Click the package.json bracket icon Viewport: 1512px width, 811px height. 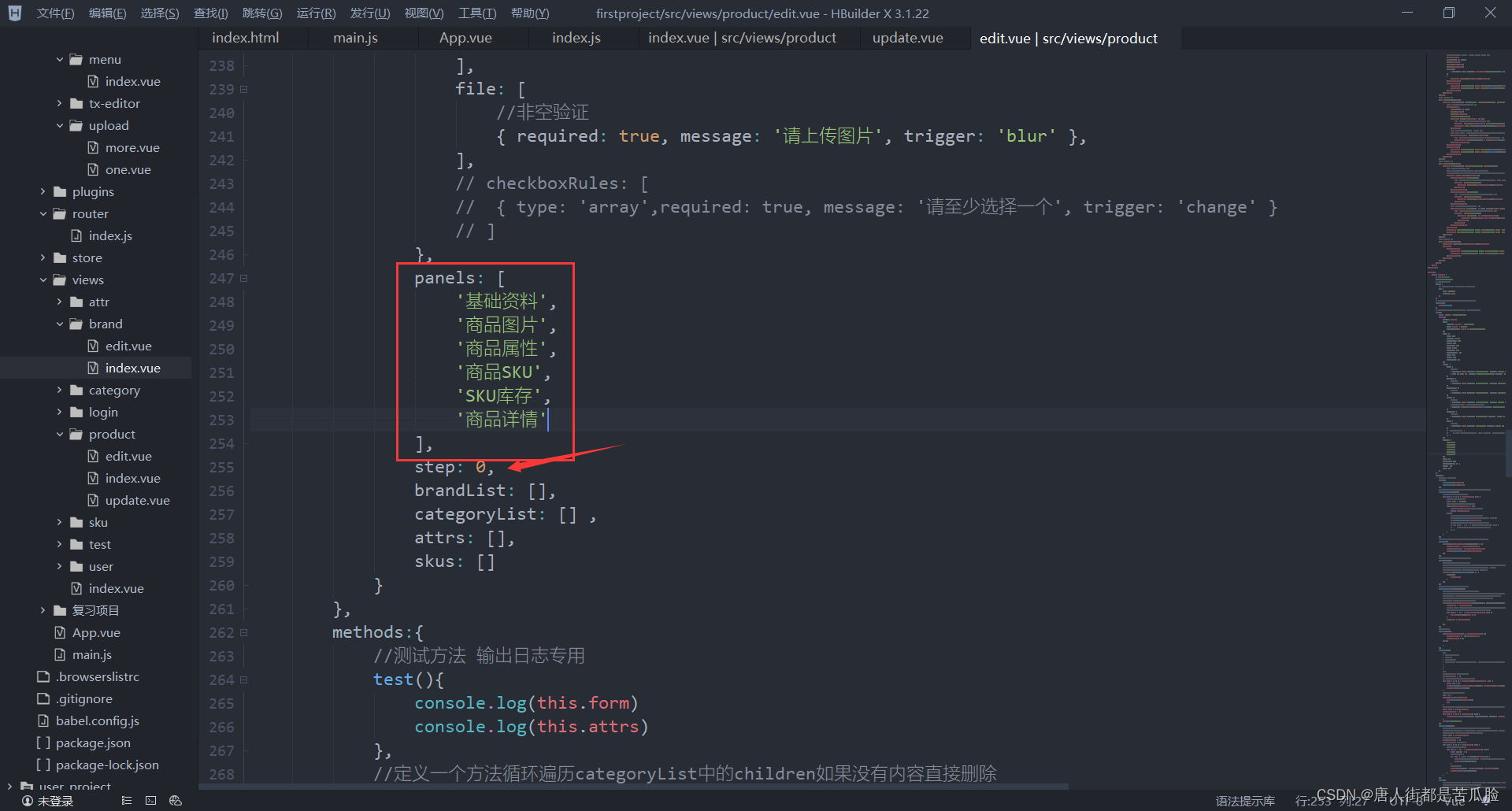[x=43, y=742]
